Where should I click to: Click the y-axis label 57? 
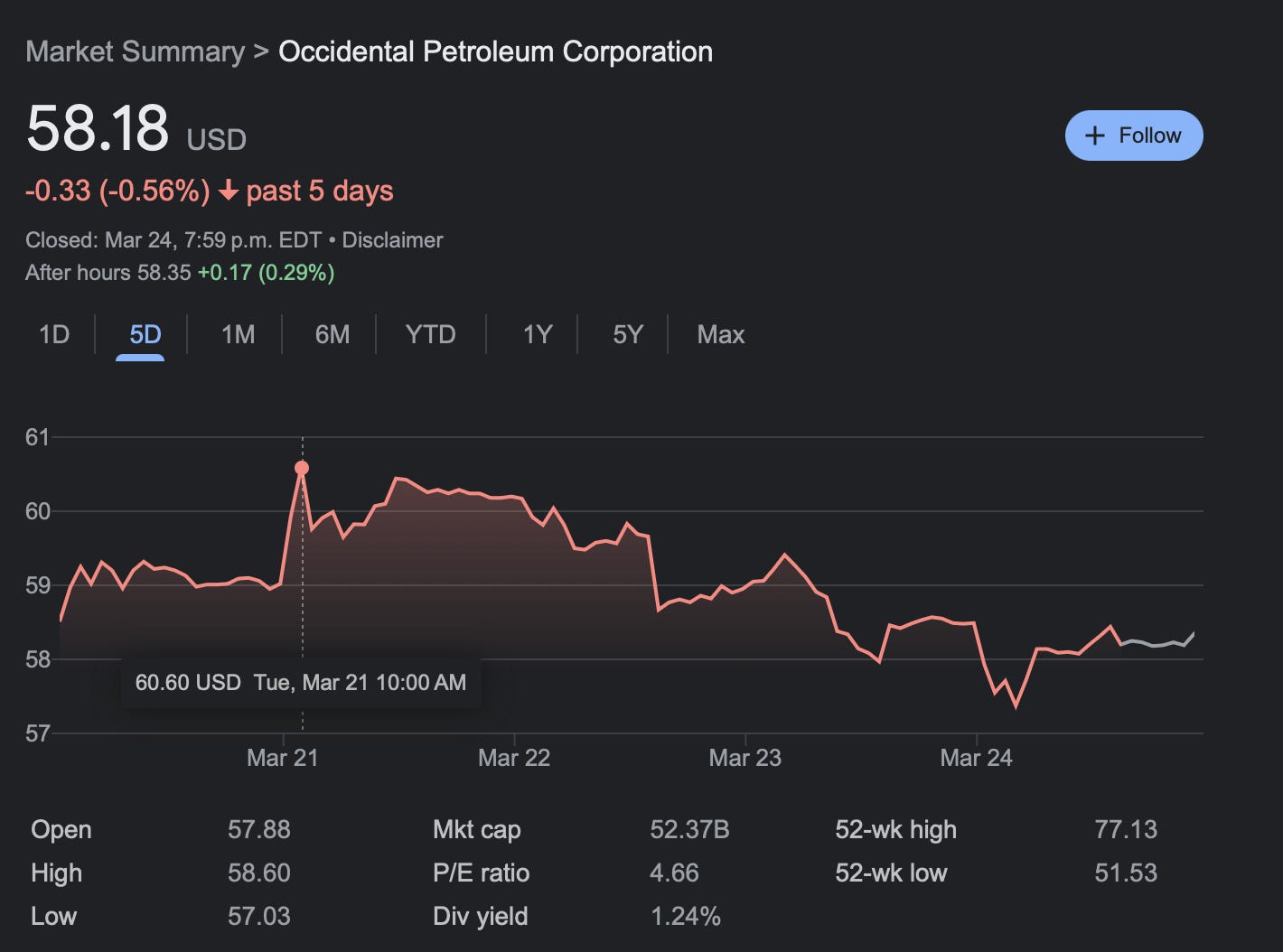(x=37, y=733)
